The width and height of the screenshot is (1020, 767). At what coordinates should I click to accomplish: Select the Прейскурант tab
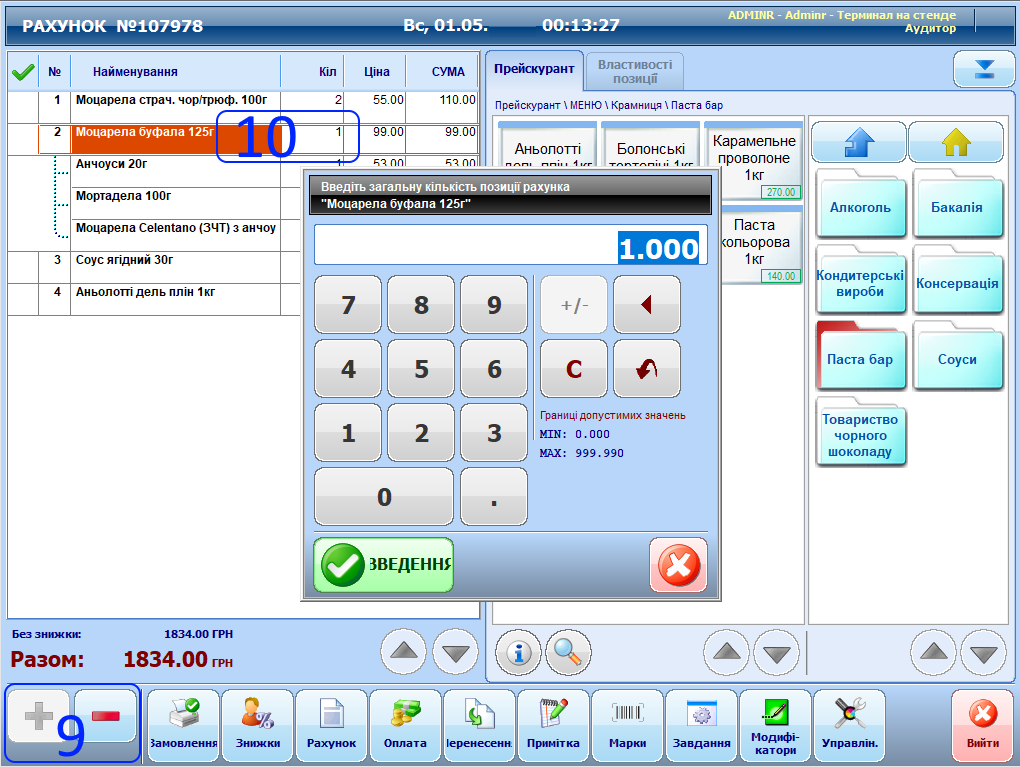click(534, 69)
